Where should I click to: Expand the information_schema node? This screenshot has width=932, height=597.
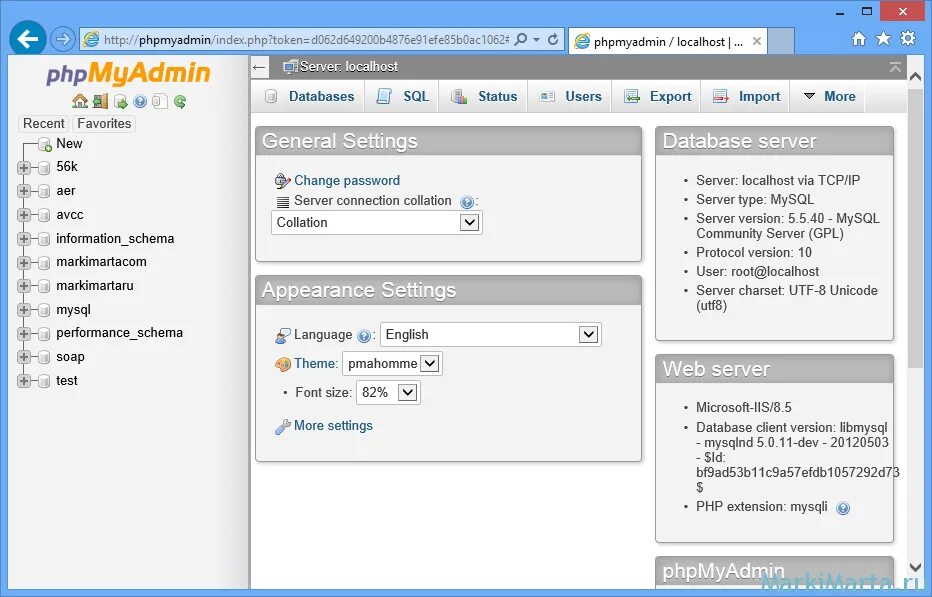[24, 239]
